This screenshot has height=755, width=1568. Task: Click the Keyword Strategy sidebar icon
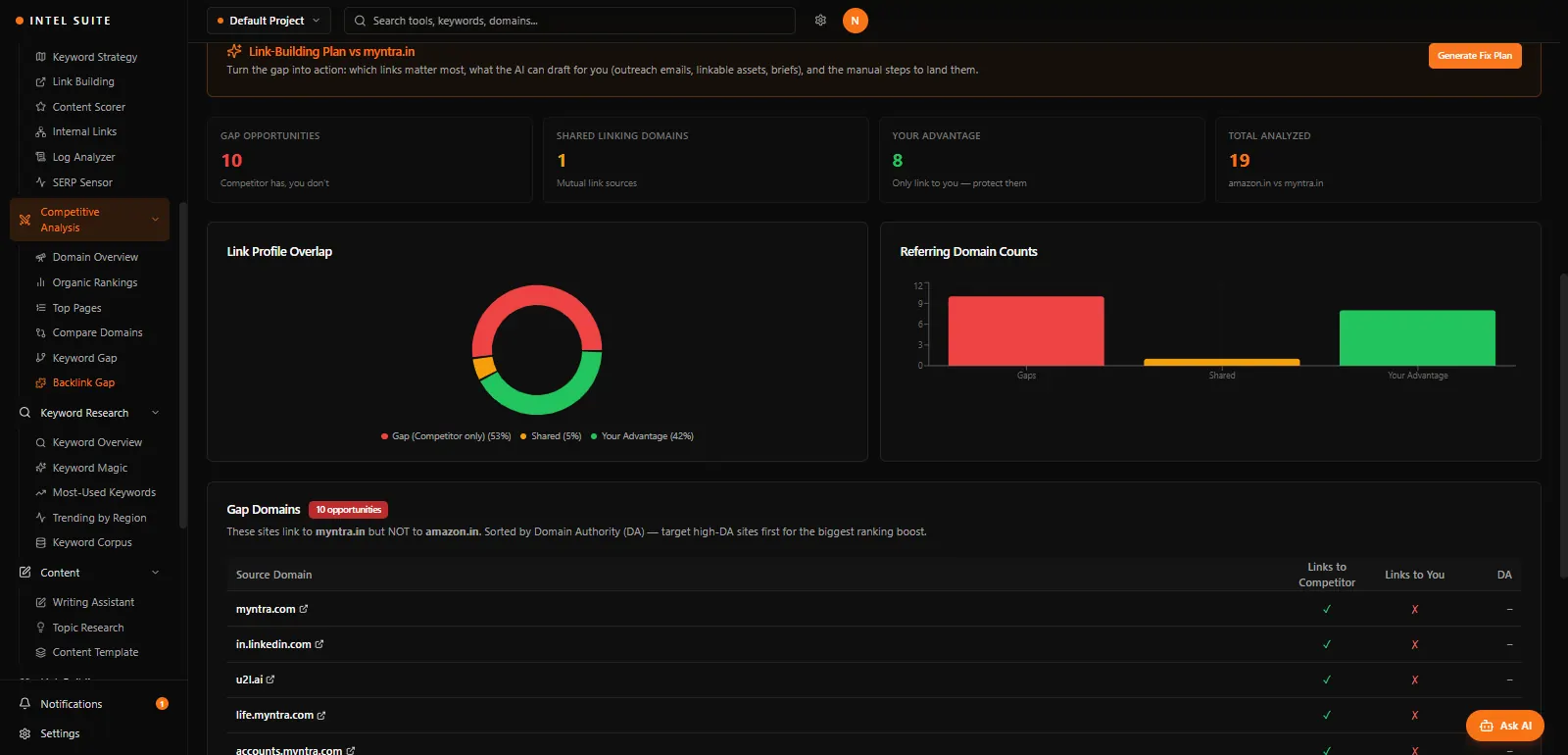pyautogui.click(x=40, y=57)
